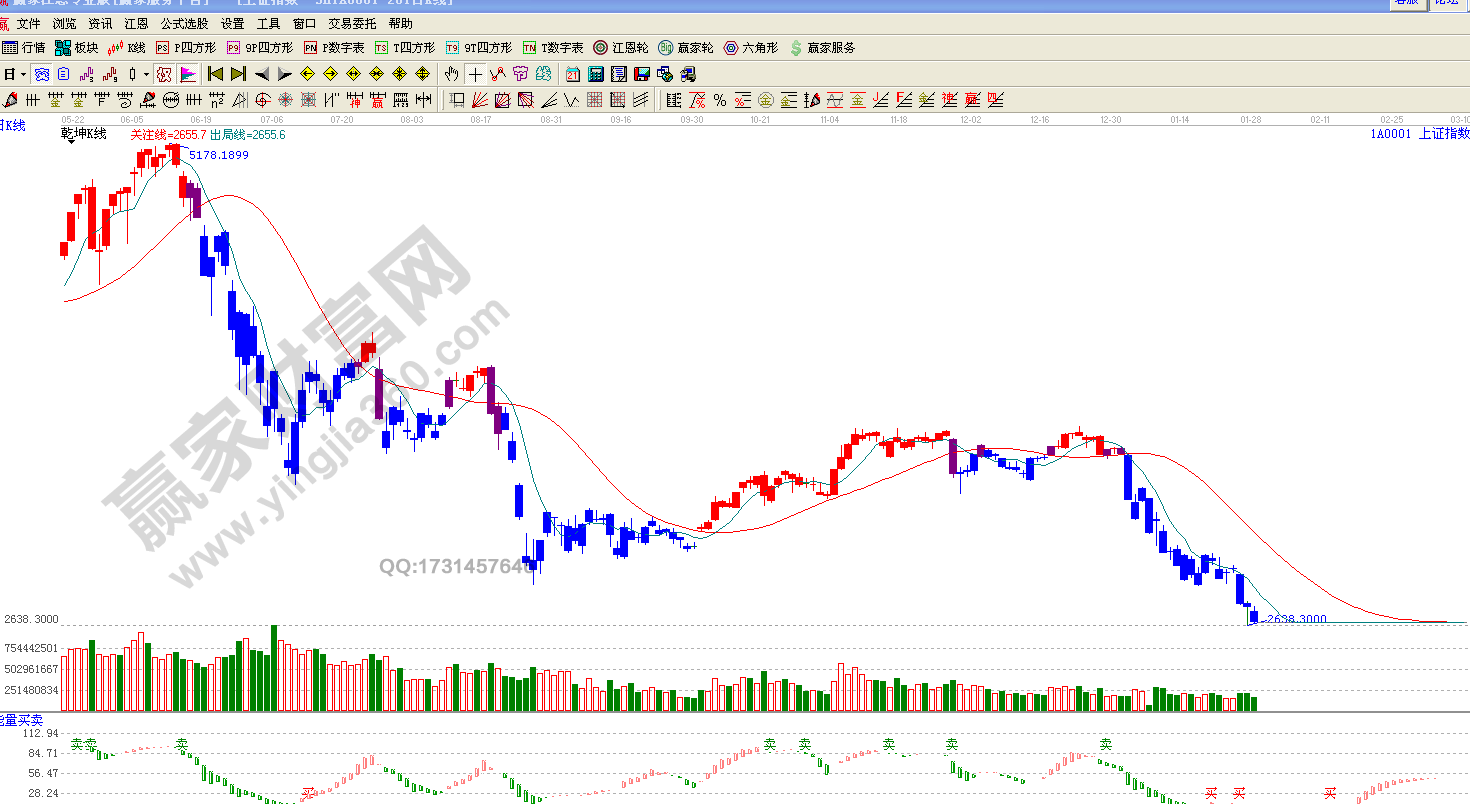This screenshot has height=804, width=1470.
Task: Click the red floppy disk save icon
Action: pos(642,74)
